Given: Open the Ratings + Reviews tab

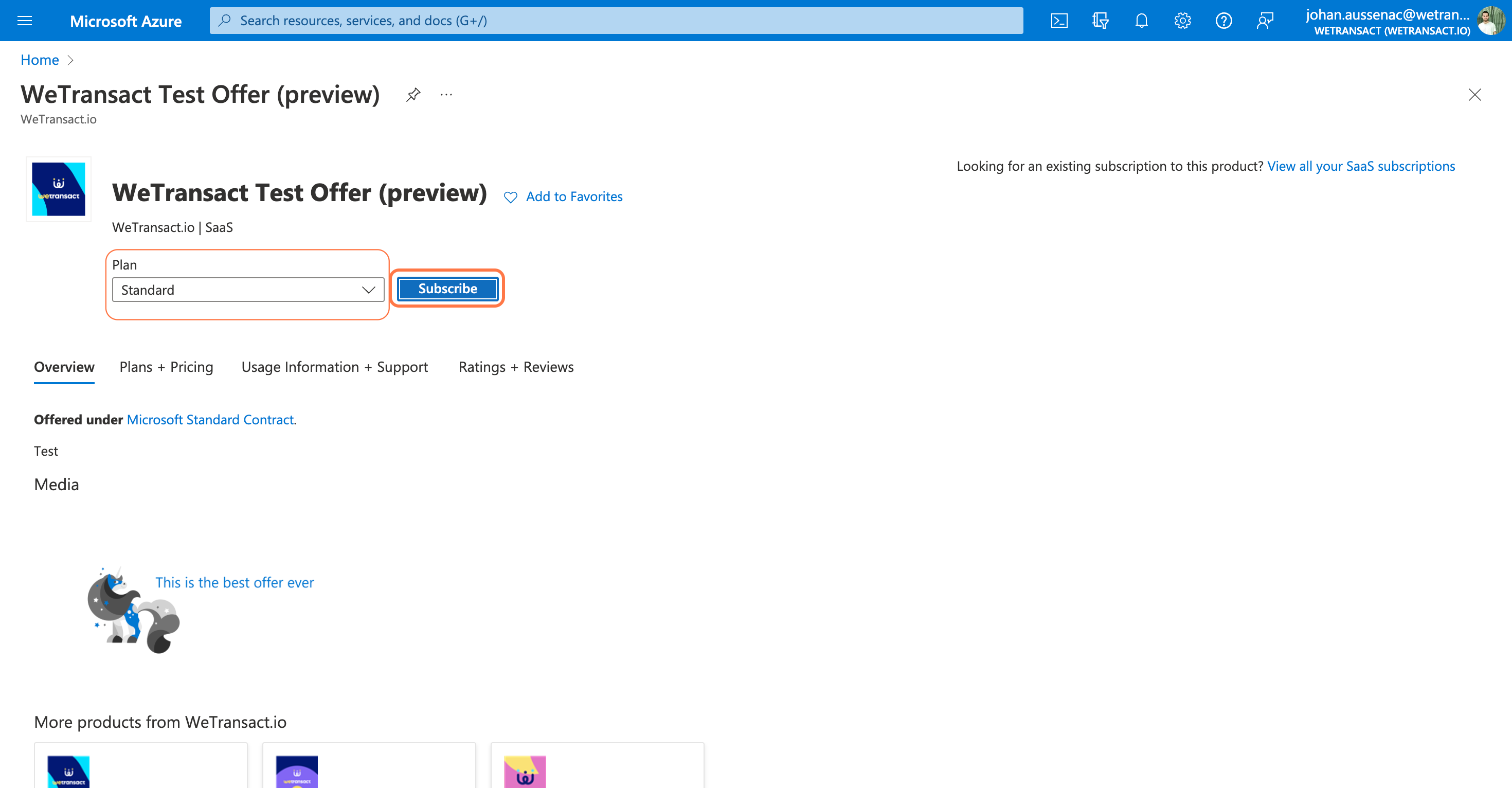Looking at the screenshot, I should pyautogui.click(x=516, y=367).
